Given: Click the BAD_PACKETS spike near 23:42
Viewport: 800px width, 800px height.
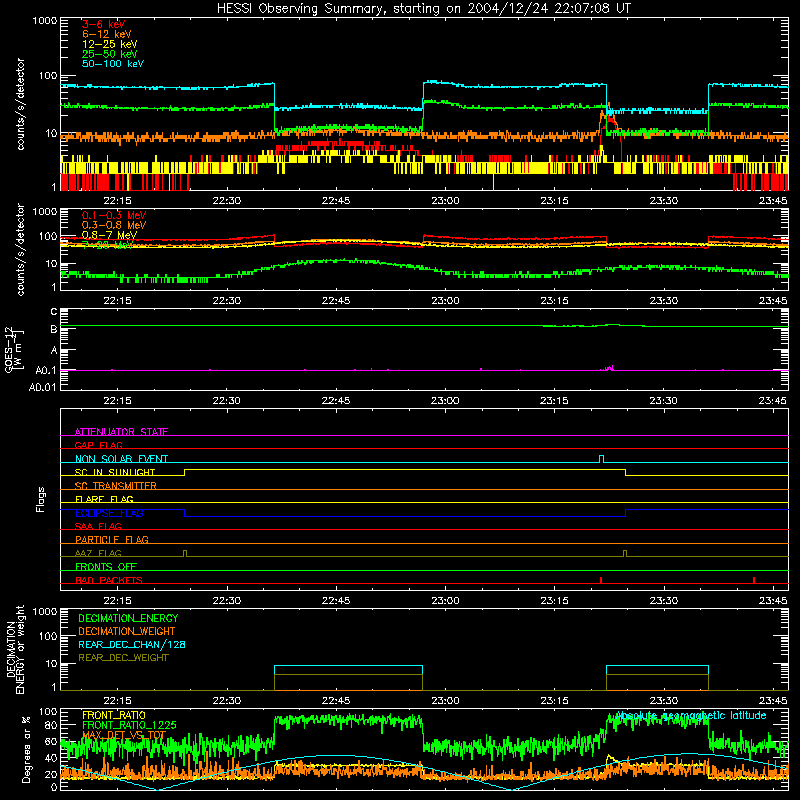Looking at the screenshot, I should [x=754, y=580].
